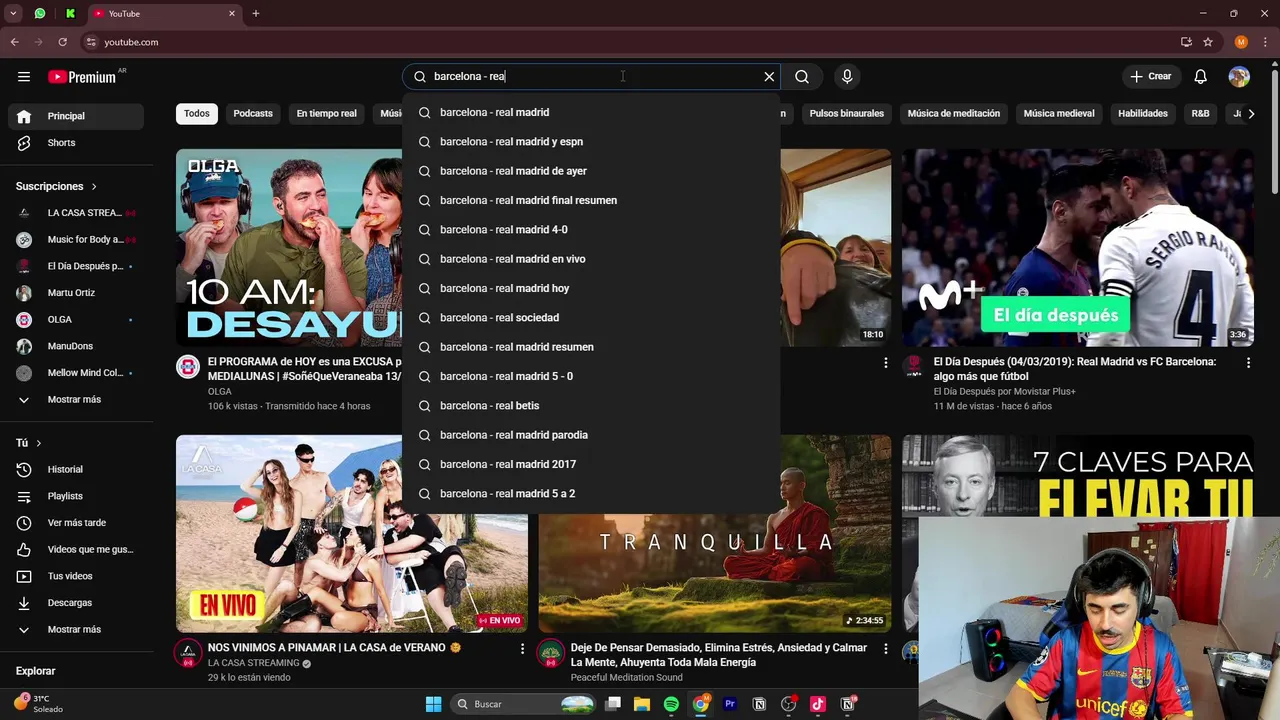Open Windows Start menu

[x=433, y=704]
